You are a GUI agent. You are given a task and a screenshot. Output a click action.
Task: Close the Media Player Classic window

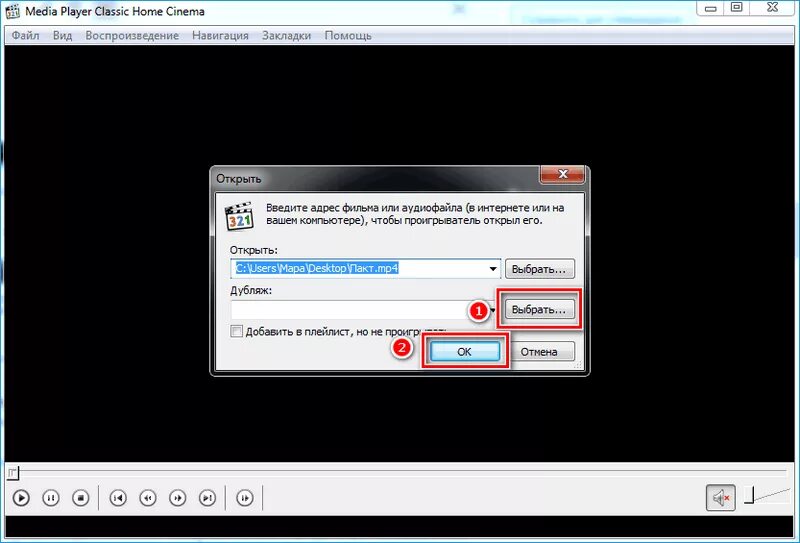(772, 8)
